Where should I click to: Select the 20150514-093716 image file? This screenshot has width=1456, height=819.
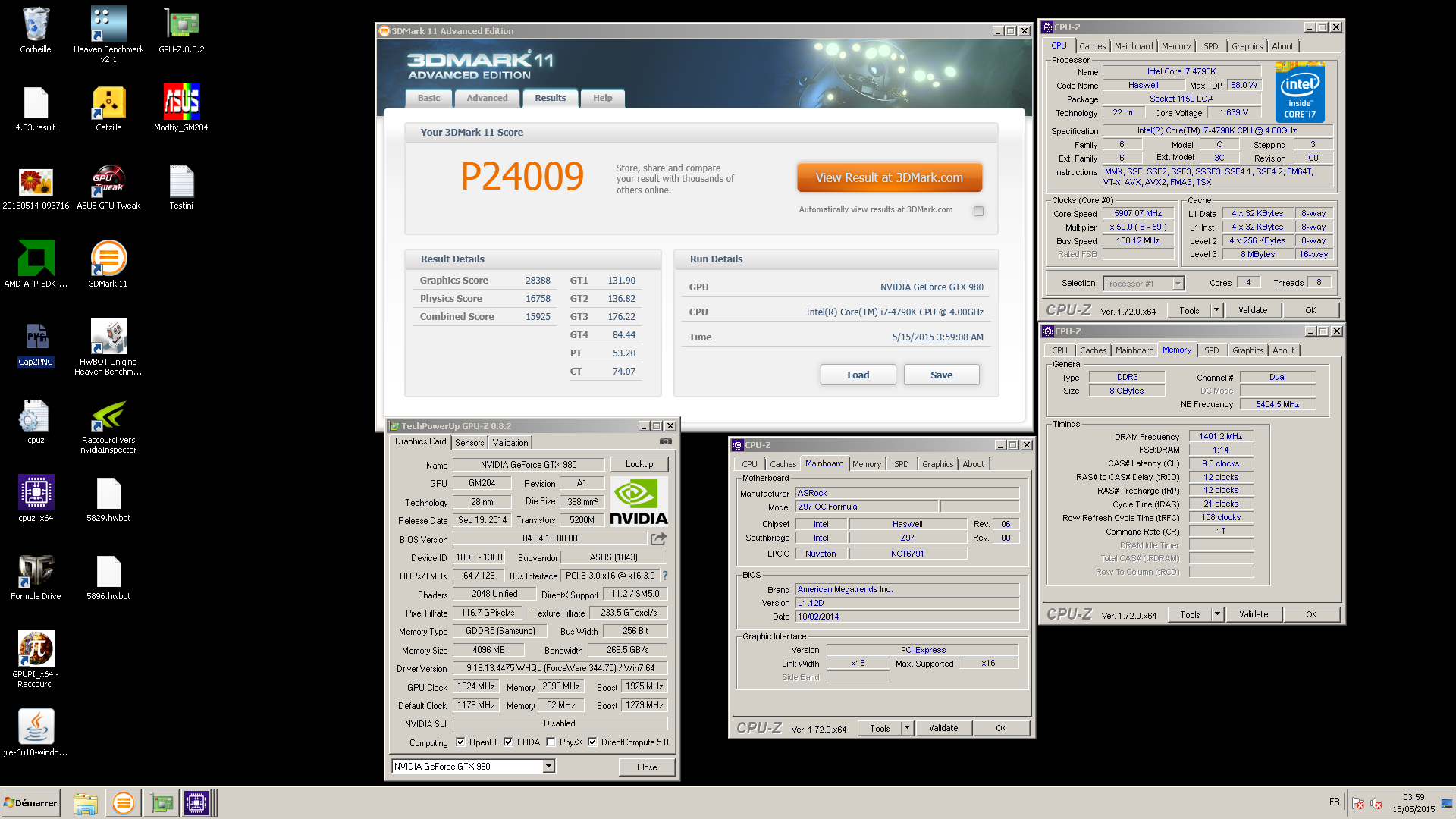(36, 187)
